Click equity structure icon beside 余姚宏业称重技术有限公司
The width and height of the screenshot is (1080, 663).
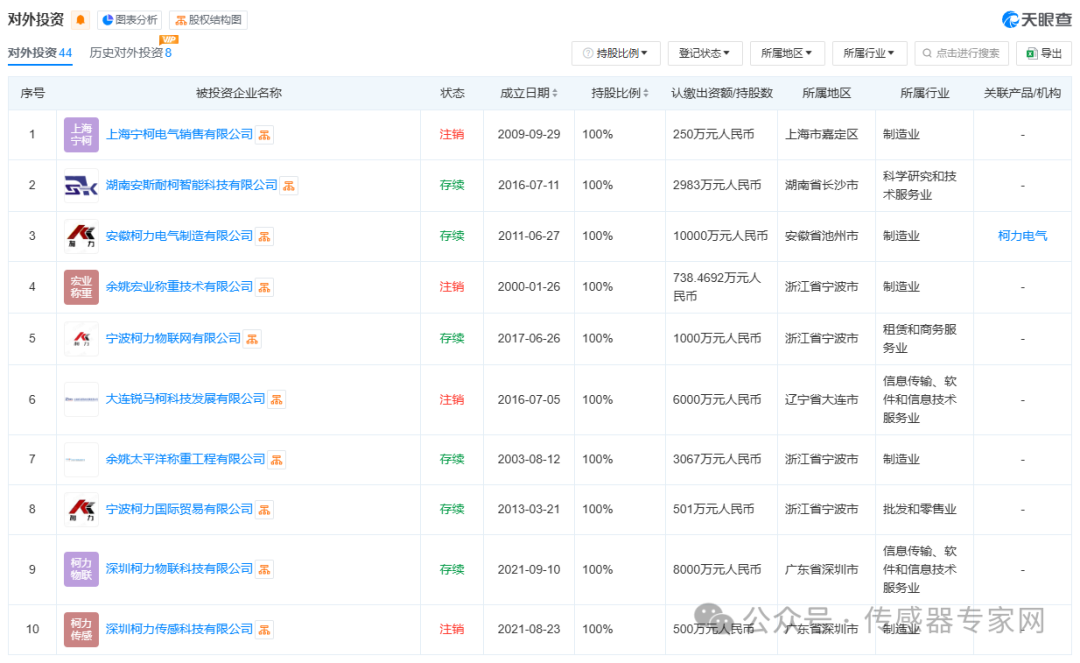(264, 287)
